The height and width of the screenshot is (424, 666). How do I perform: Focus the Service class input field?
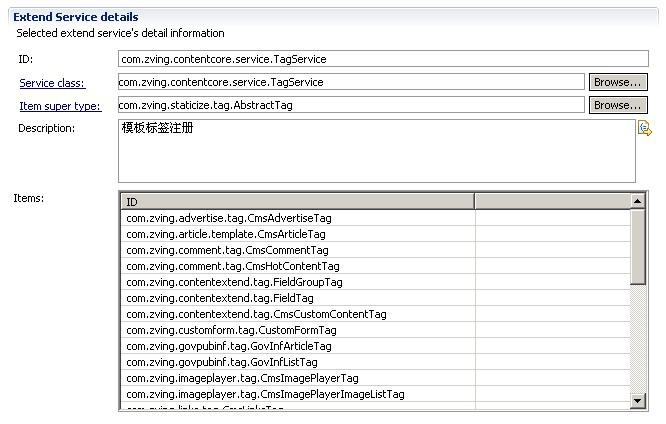point(350,82)
